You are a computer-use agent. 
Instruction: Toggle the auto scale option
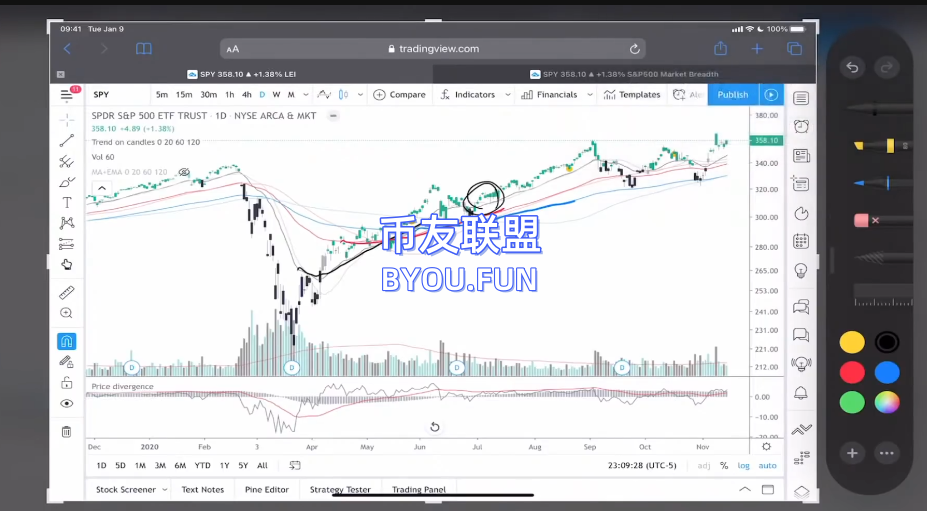(767, 465)
